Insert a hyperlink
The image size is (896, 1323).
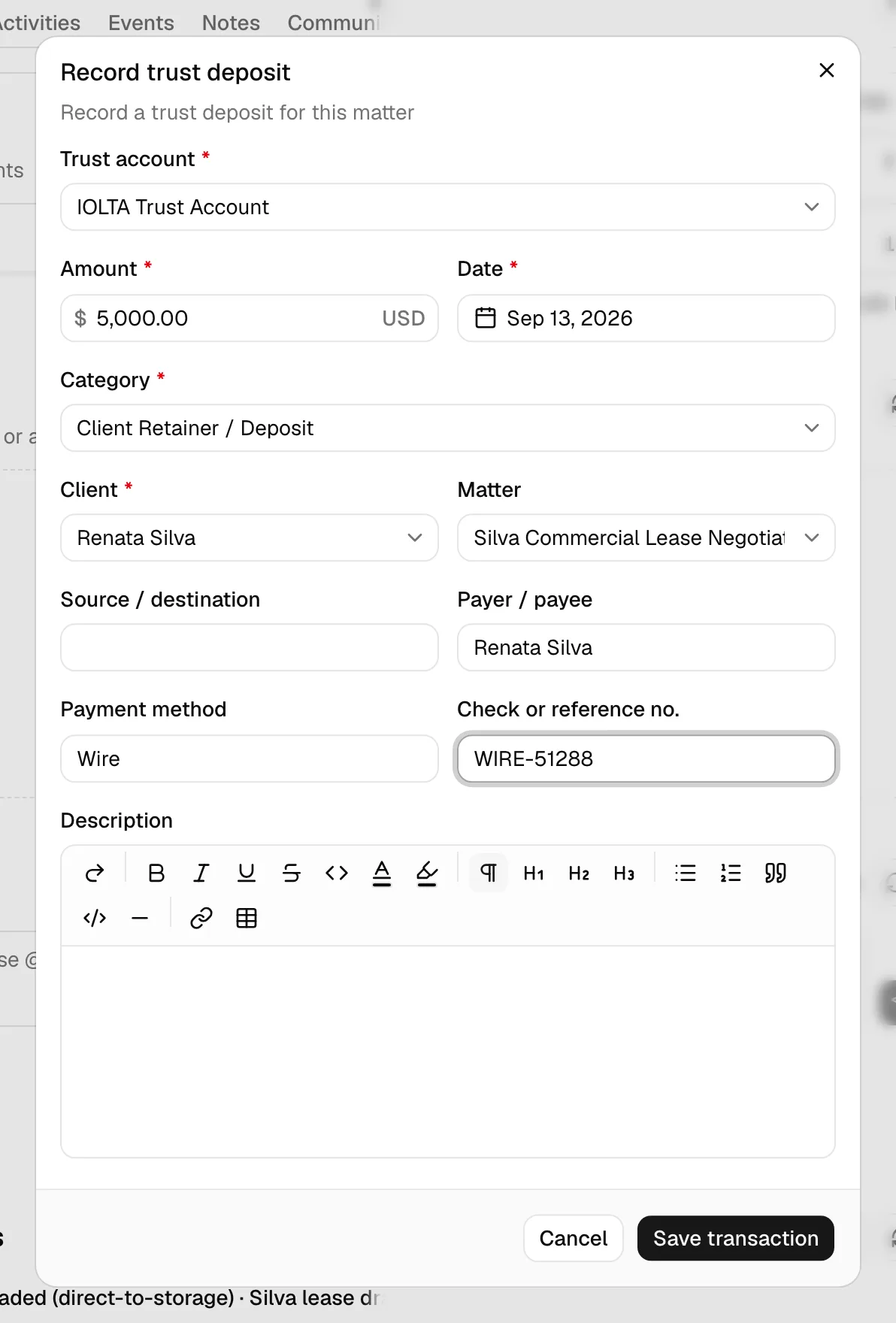point(201,918)
